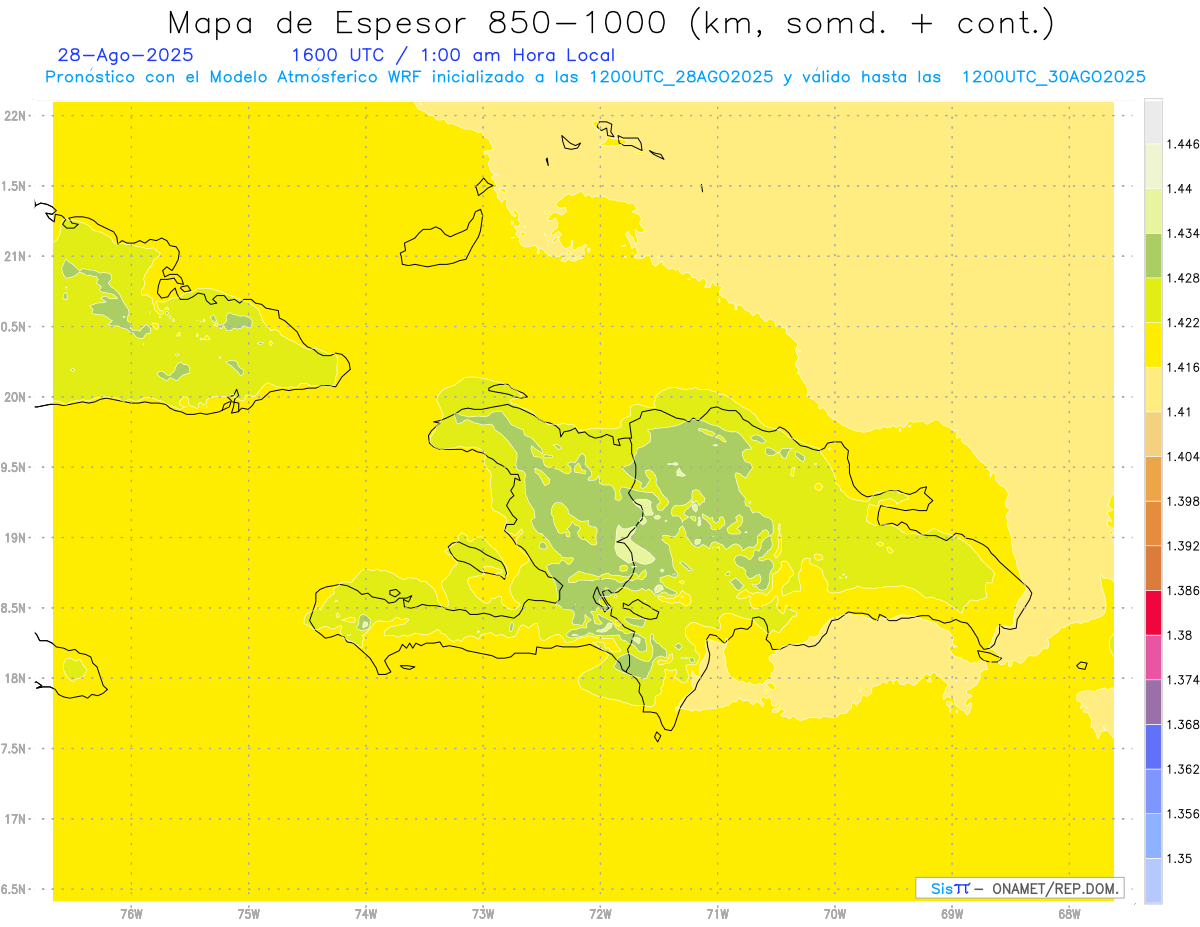This screenshot has width=1200, height=927.
Task: Click the legend value '1.398'
Action: (x=1185, y=501)
